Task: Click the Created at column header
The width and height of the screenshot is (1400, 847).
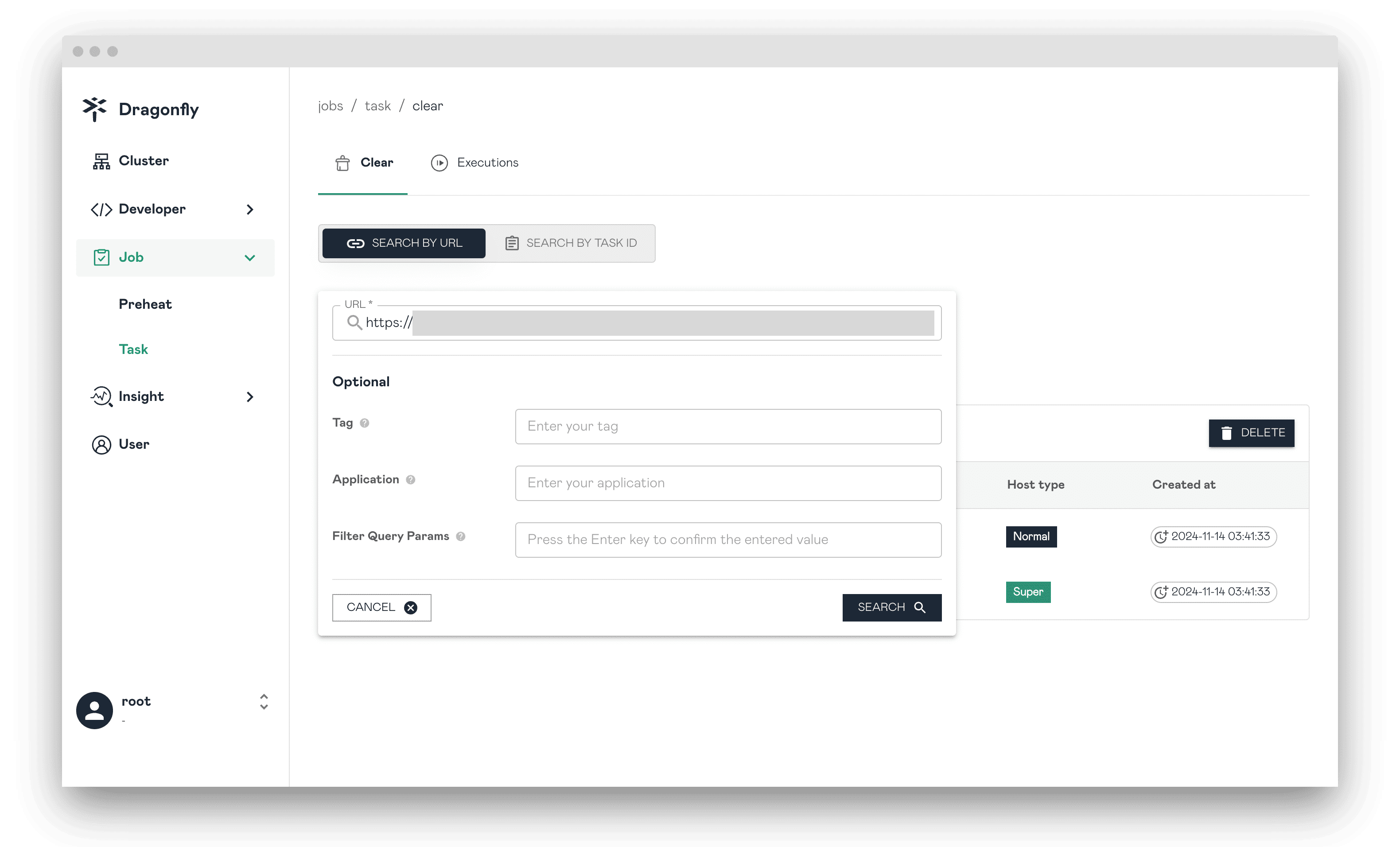Action: 1183,485
